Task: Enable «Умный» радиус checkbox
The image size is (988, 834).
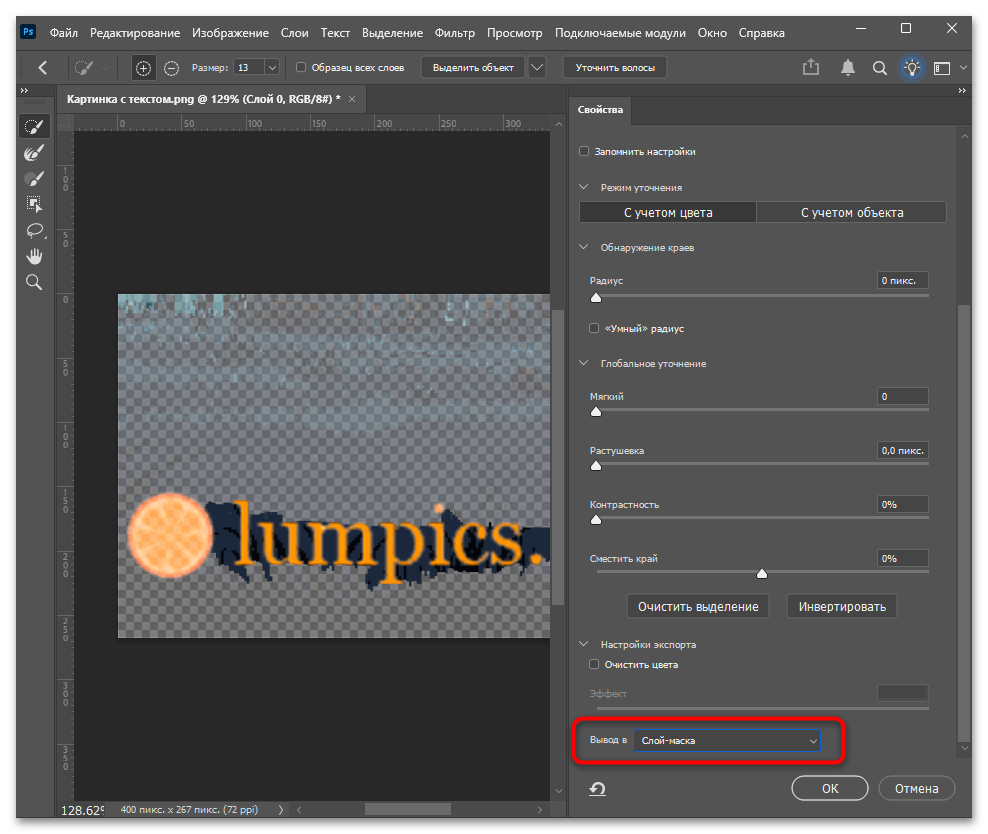Action: tap(594, 328)
